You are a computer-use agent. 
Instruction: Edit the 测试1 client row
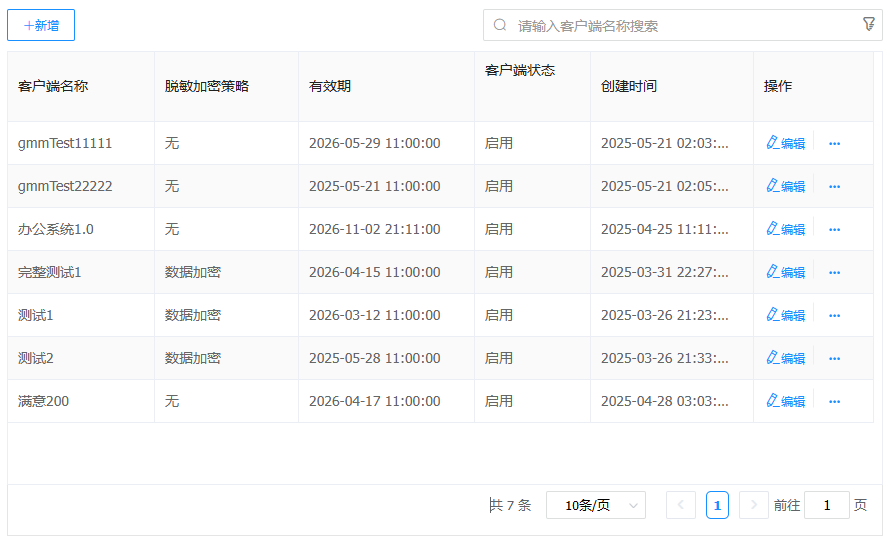pos(785,315)
